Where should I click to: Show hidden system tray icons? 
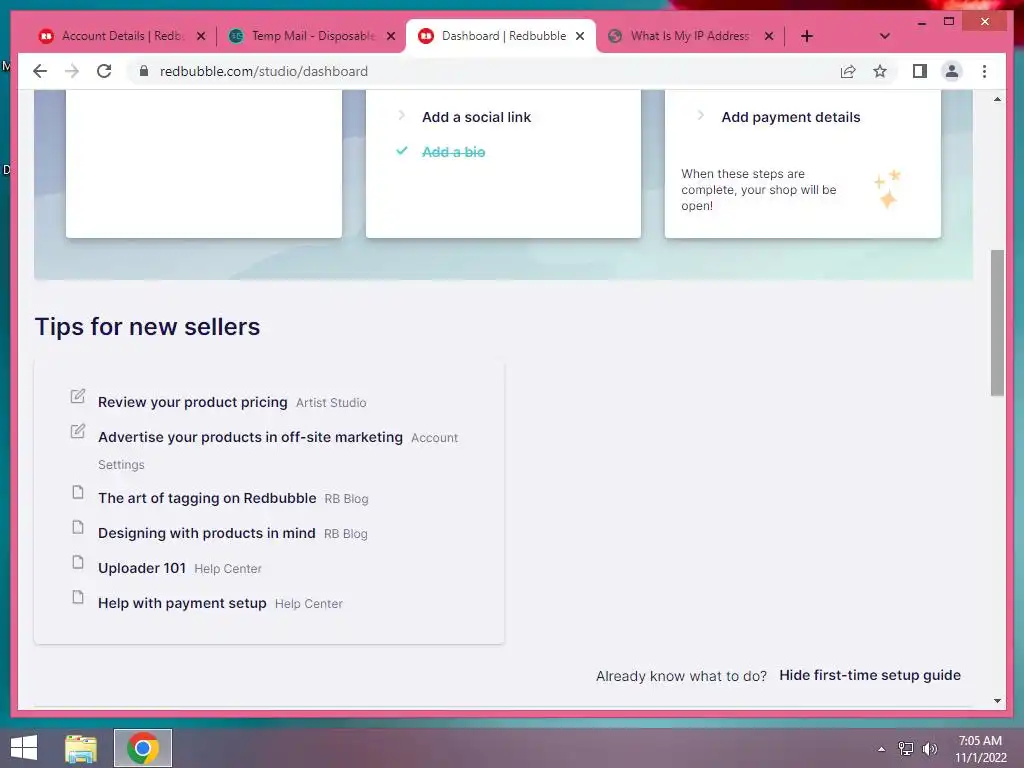click(x=881, y=749)
